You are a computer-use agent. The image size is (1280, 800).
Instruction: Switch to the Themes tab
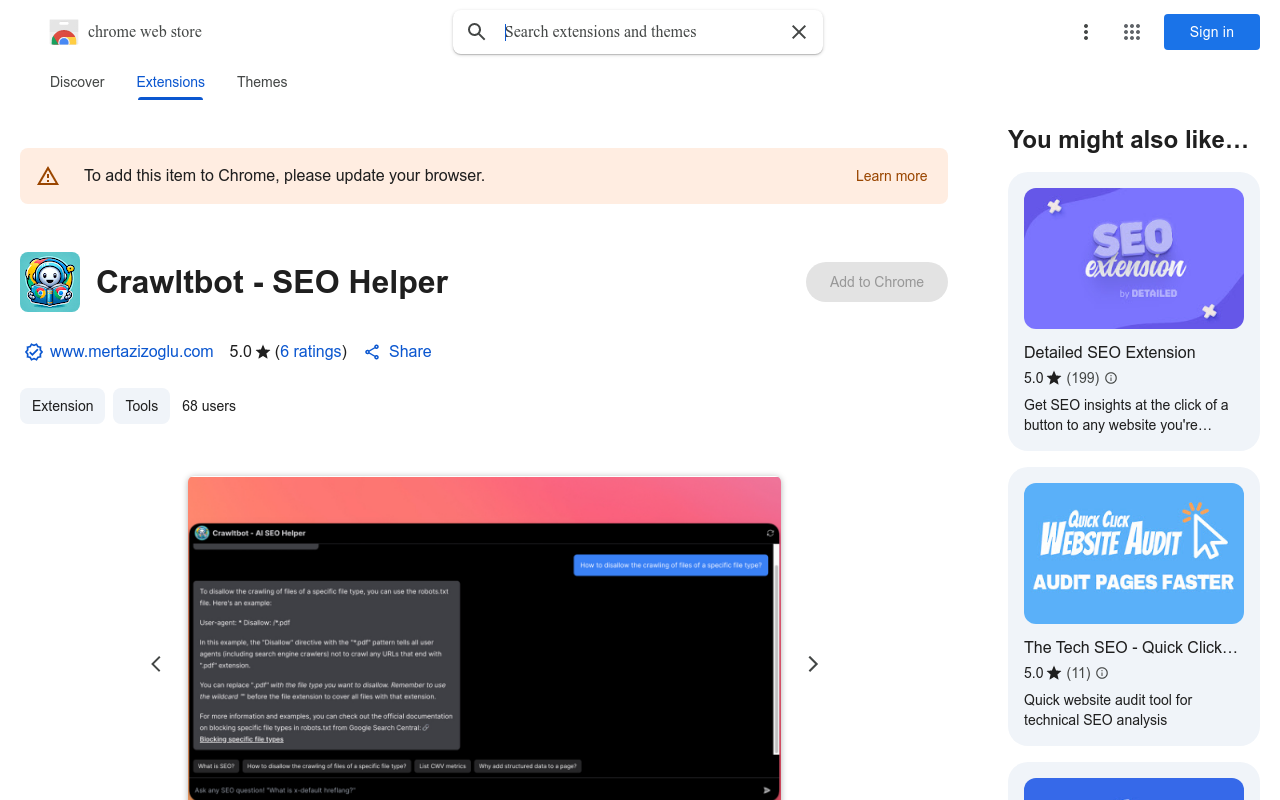(x=261, y=82)
